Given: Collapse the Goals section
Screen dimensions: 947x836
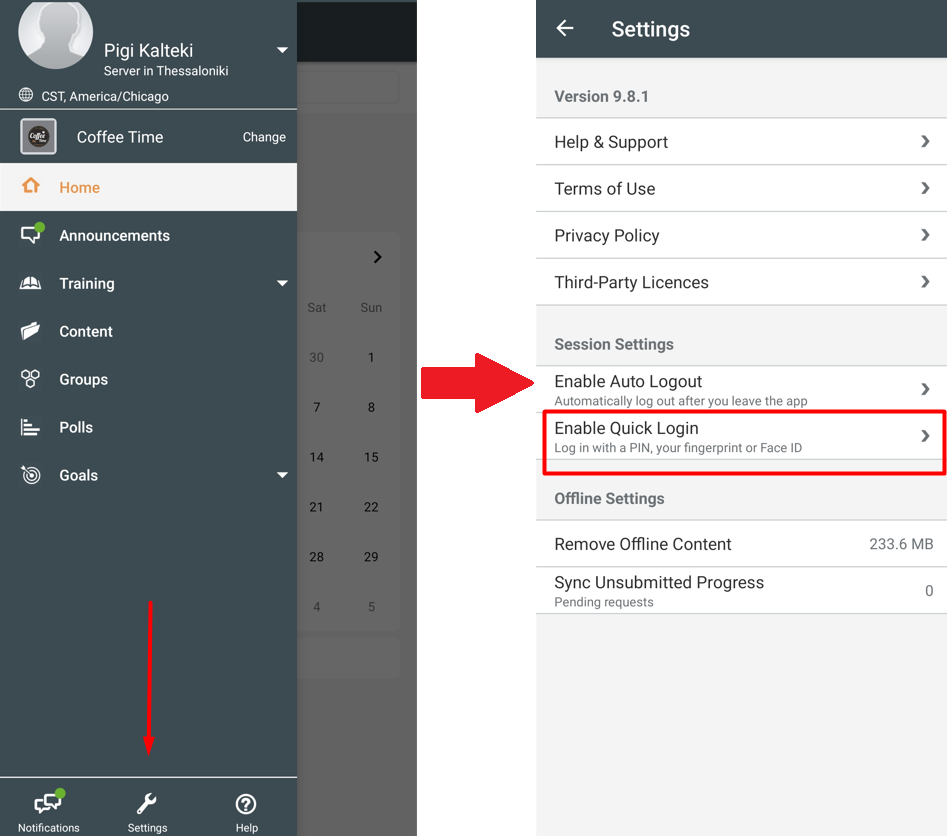Looking at the screenshot, I should click(281, 475).
